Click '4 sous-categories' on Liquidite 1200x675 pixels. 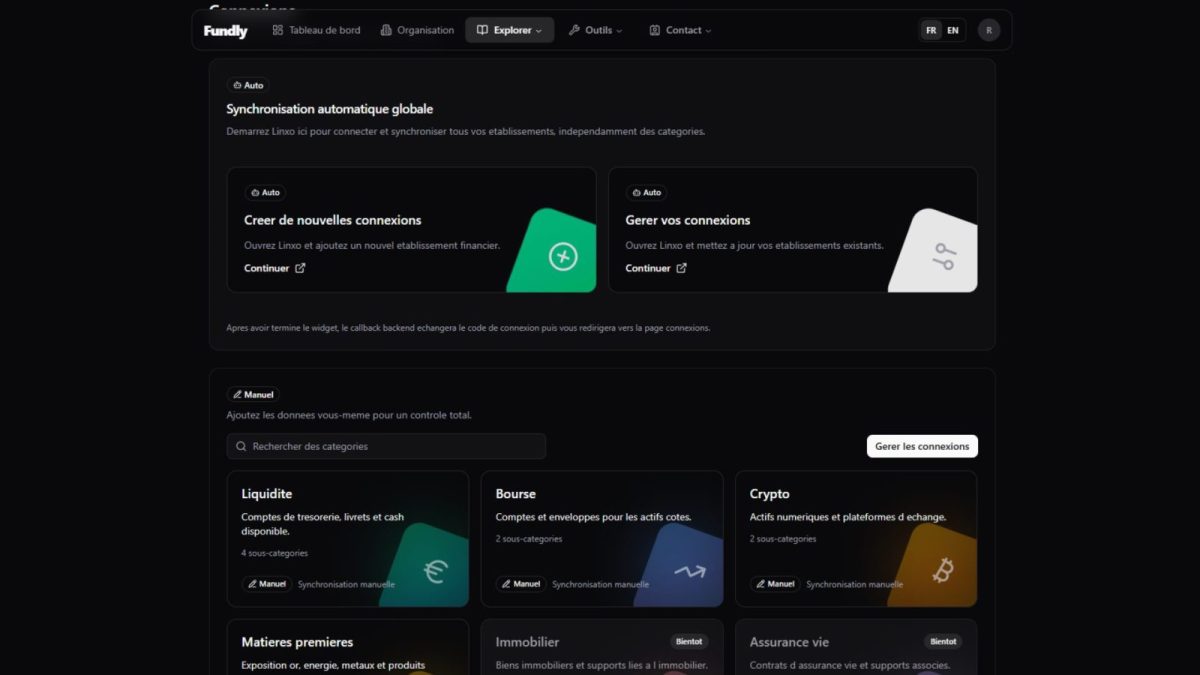[275, 553]
